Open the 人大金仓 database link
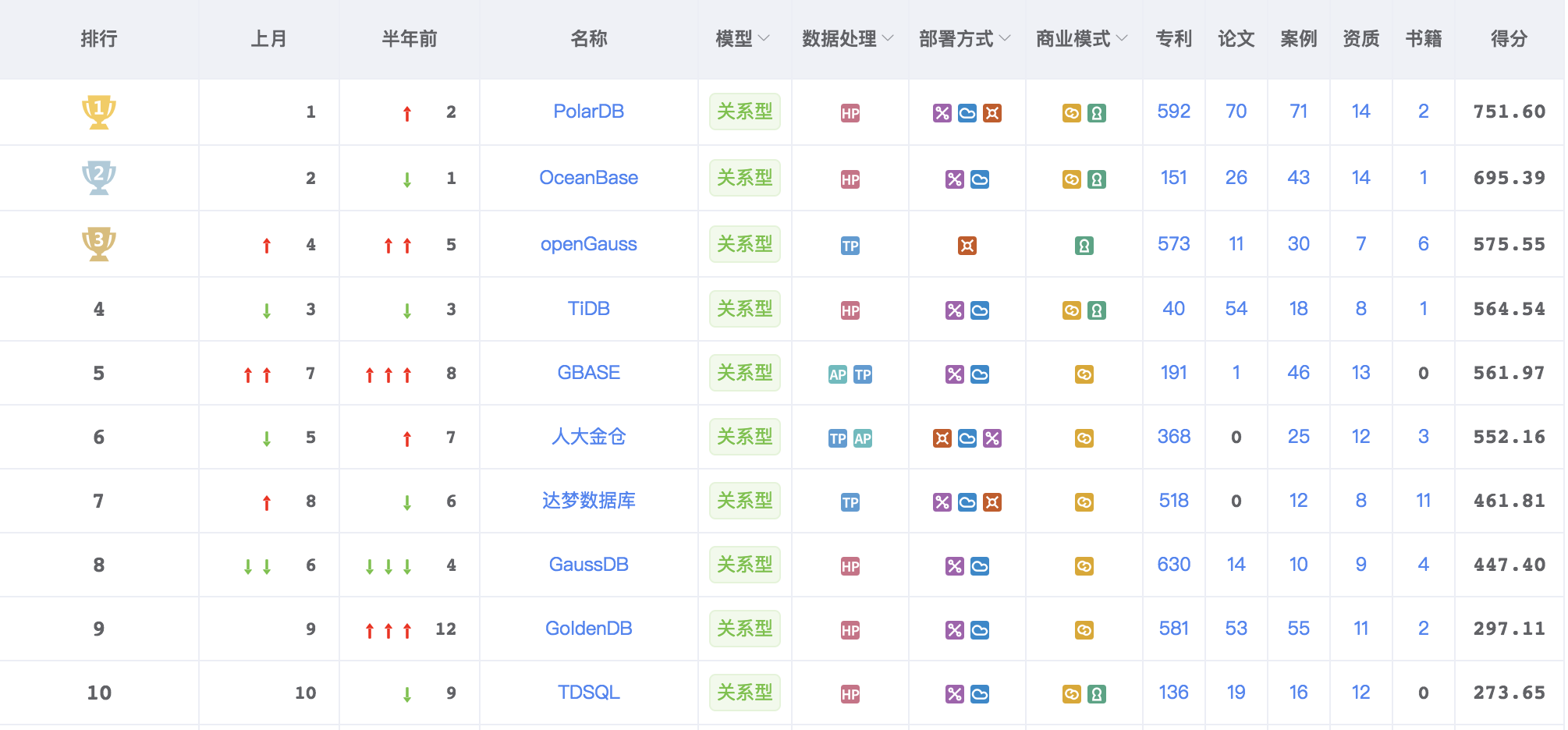Viewport: 1568px width, 730px height. pos(589,437)
